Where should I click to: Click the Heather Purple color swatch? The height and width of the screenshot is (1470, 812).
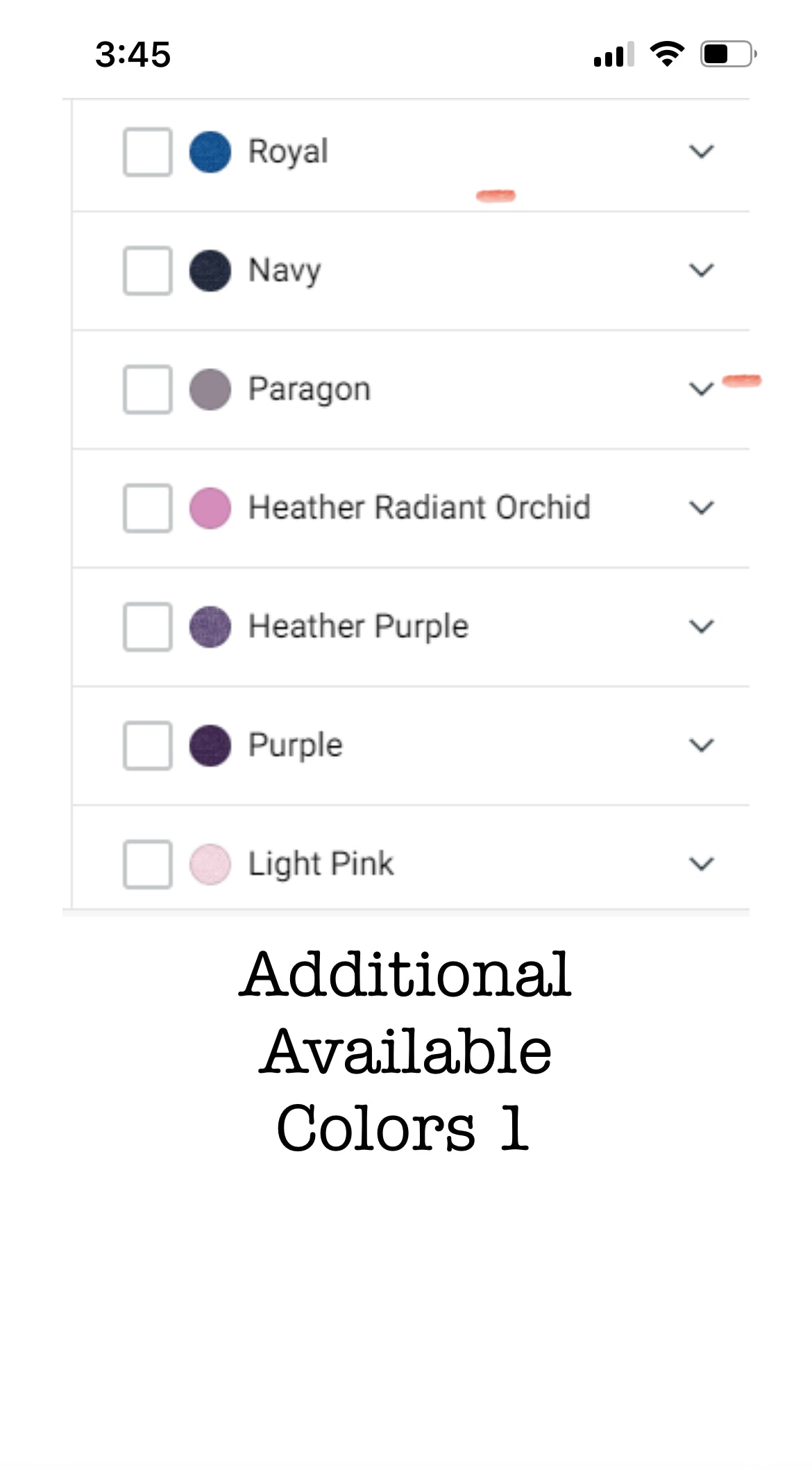tap(210, 626)
